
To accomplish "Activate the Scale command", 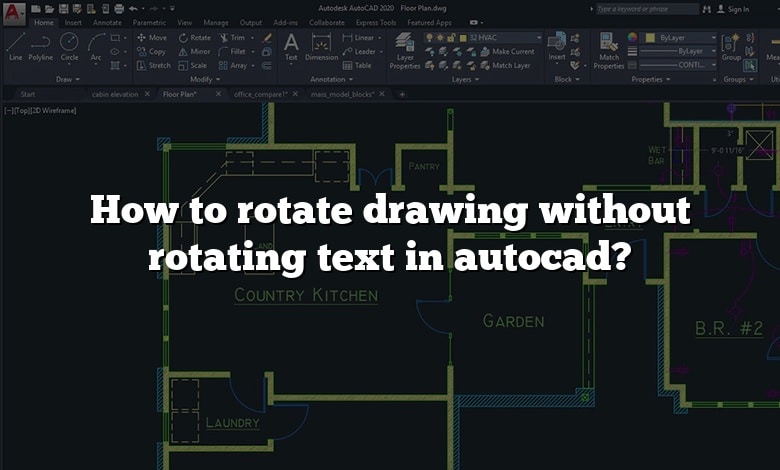I will pyautogui.click(x=193, y=66).
